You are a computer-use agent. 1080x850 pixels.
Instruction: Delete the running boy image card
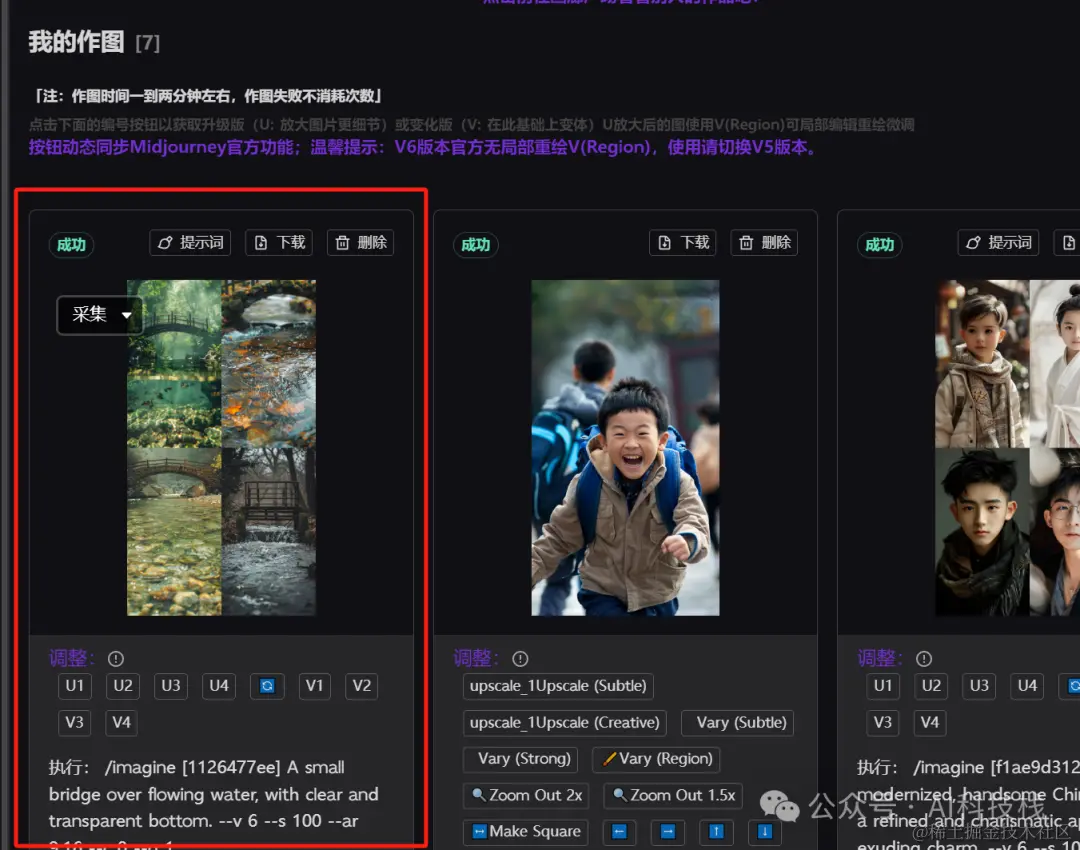[x=765, y=242]
